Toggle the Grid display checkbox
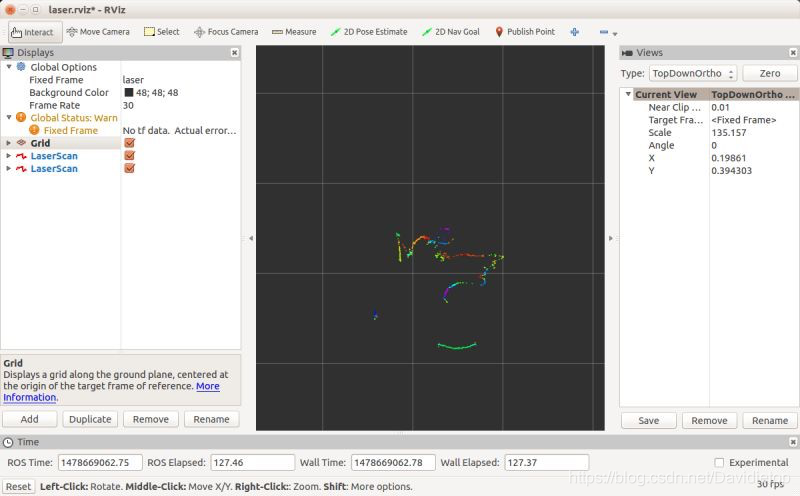 (x=130, y=143)
